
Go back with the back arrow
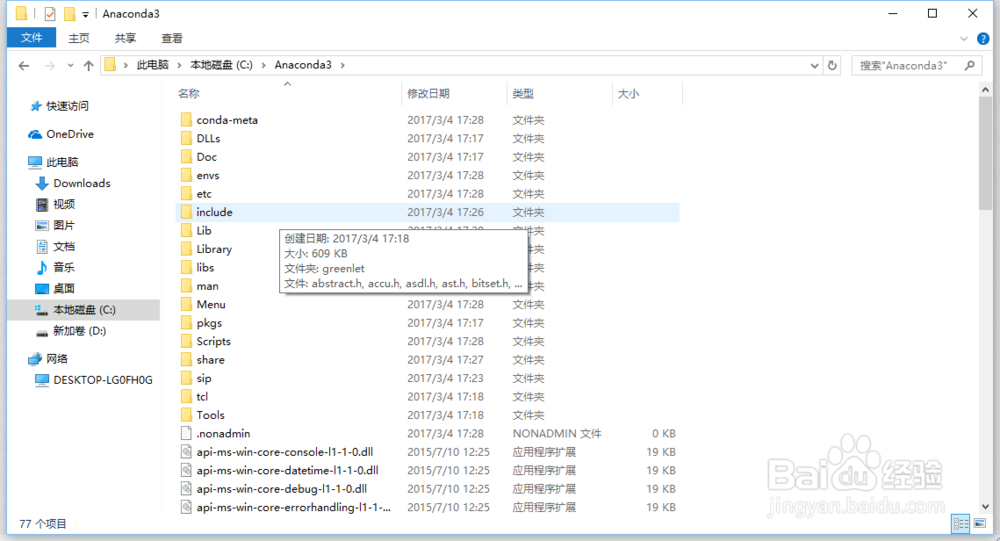click(24, 65)
